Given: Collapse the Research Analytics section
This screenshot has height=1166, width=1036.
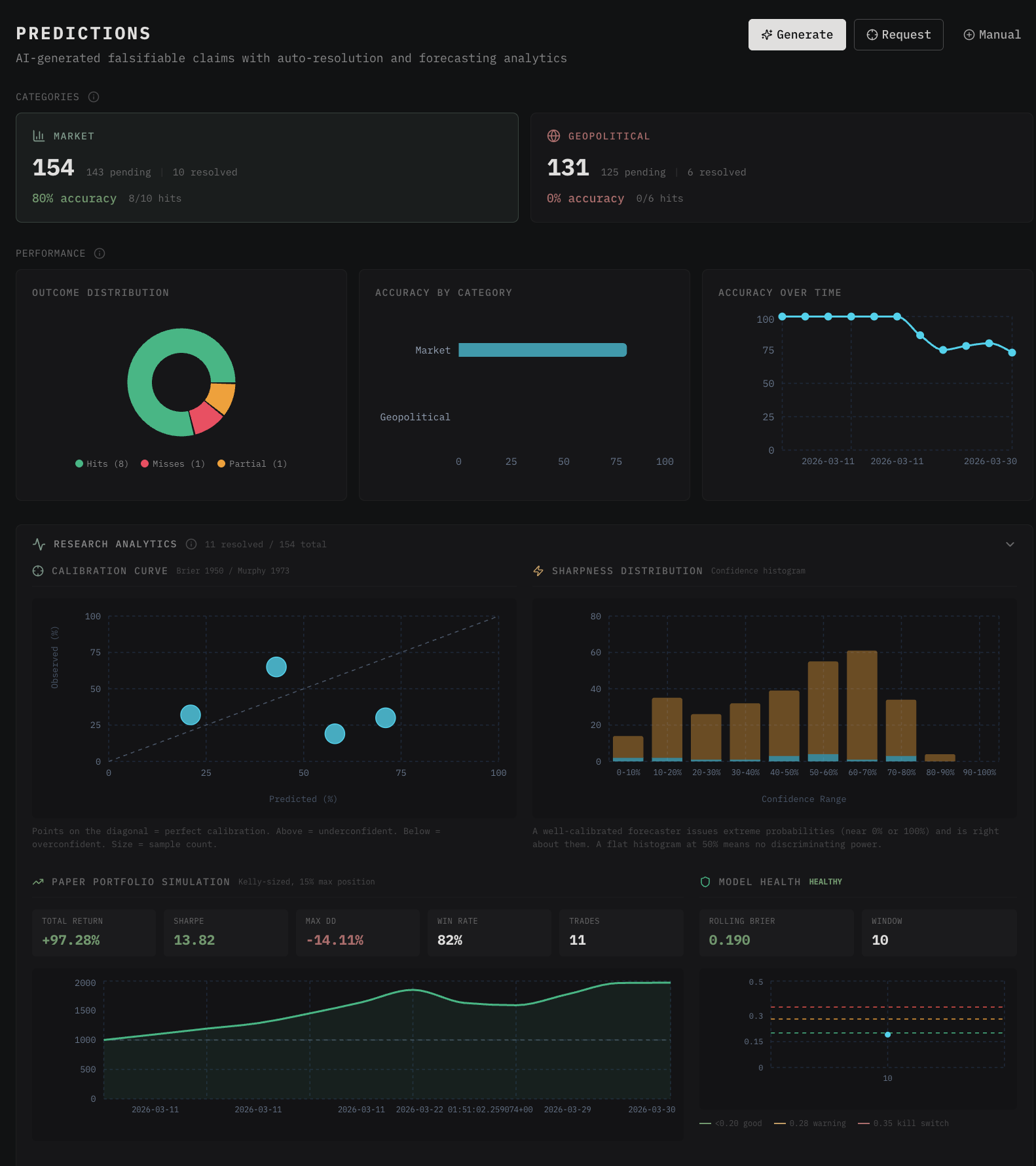Looking at the screenshot, I should coord(1010,544).
